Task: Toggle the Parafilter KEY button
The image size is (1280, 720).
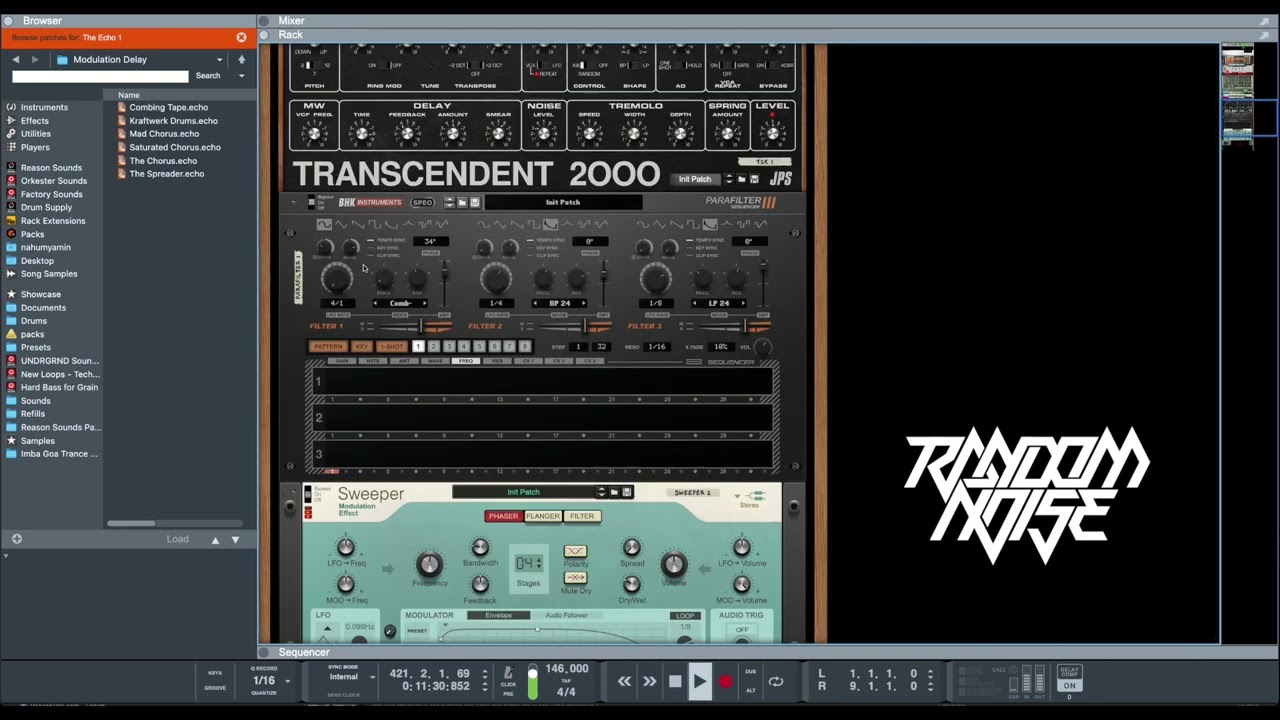Action: point(361,346)
